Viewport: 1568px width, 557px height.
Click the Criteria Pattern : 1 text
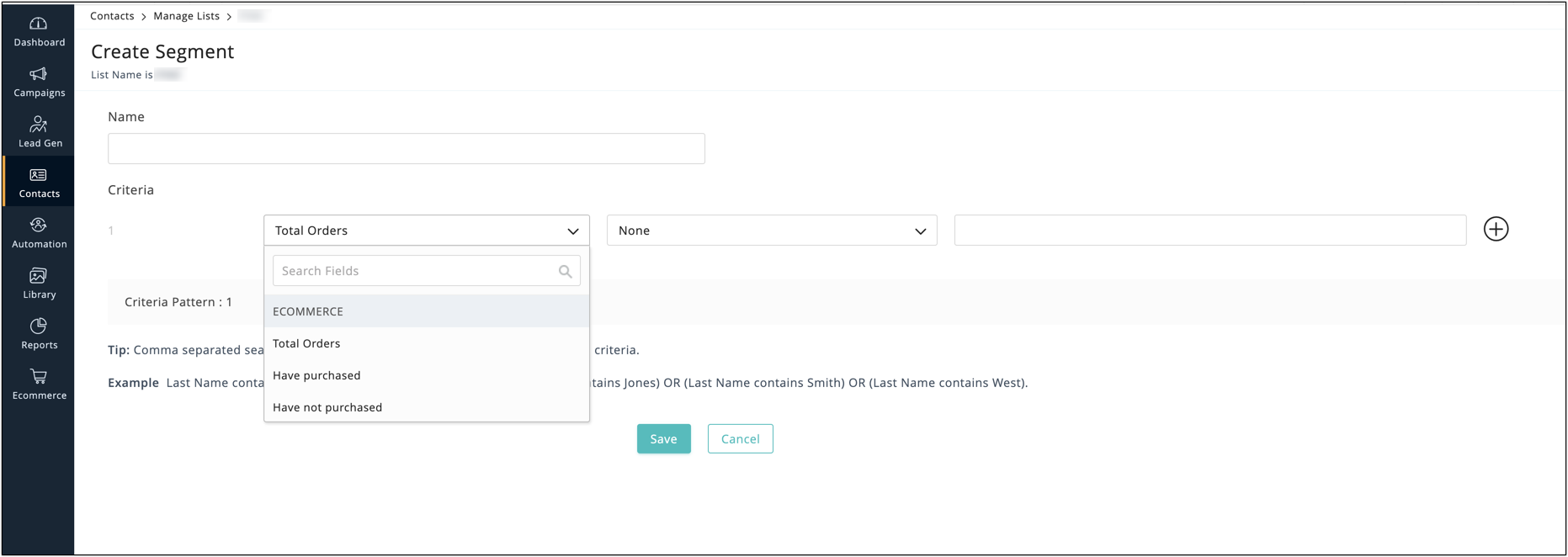point(178,302)
